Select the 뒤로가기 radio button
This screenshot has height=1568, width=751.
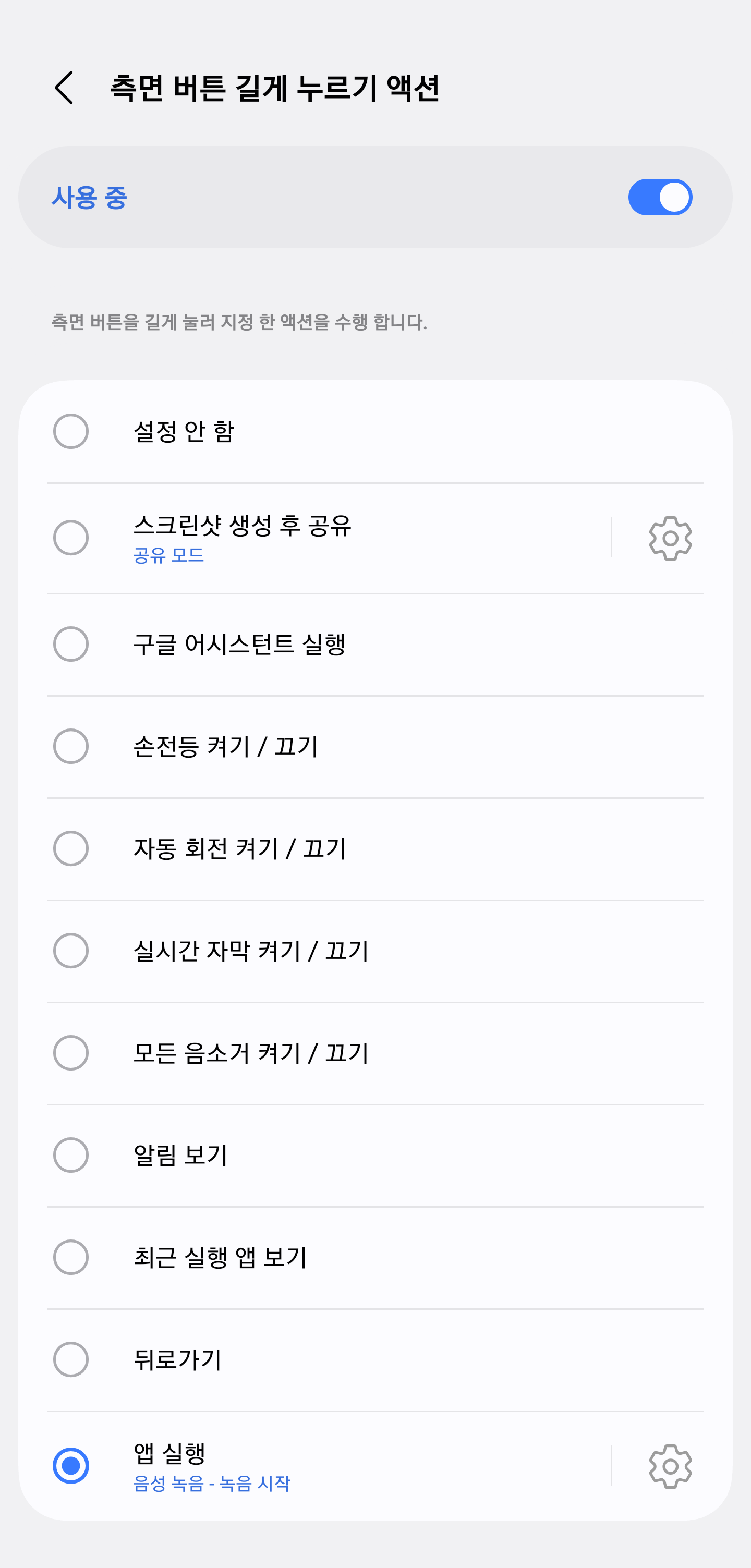71,1360
